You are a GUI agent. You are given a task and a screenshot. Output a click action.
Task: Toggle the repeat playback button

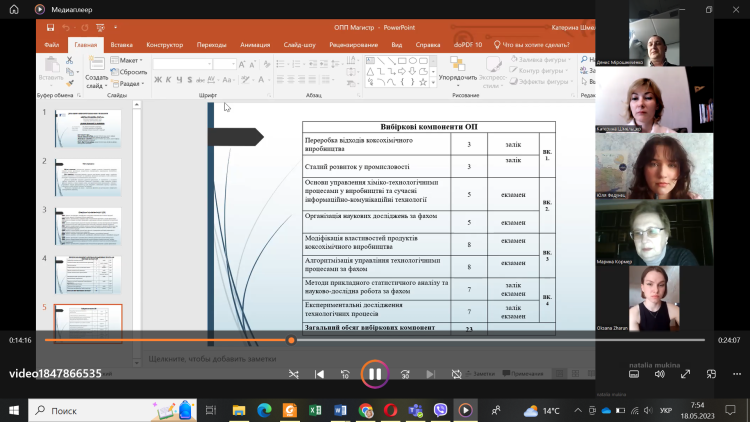click(455, 374)
